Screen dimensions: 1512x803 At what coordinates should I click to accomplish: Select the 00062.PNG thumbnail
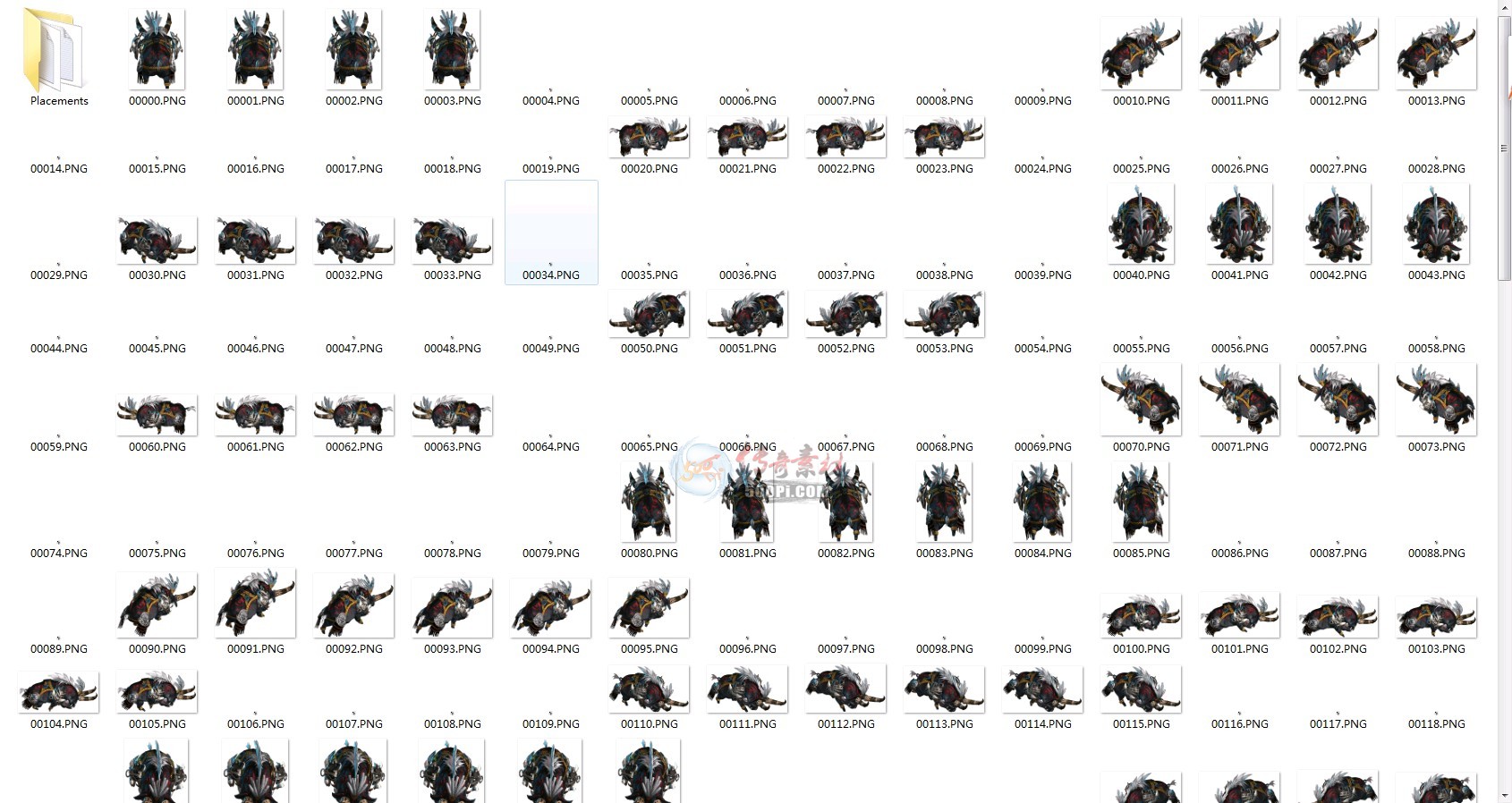(x=354, y=415)
